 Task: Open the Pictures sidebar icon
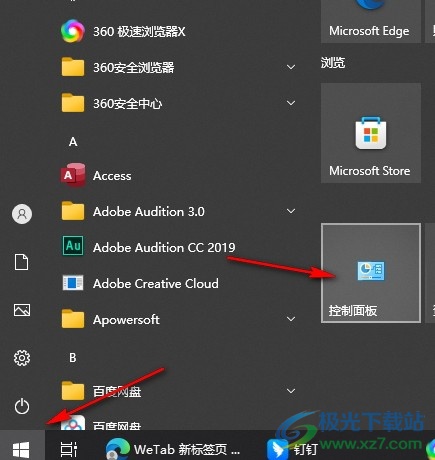(22, 310)
